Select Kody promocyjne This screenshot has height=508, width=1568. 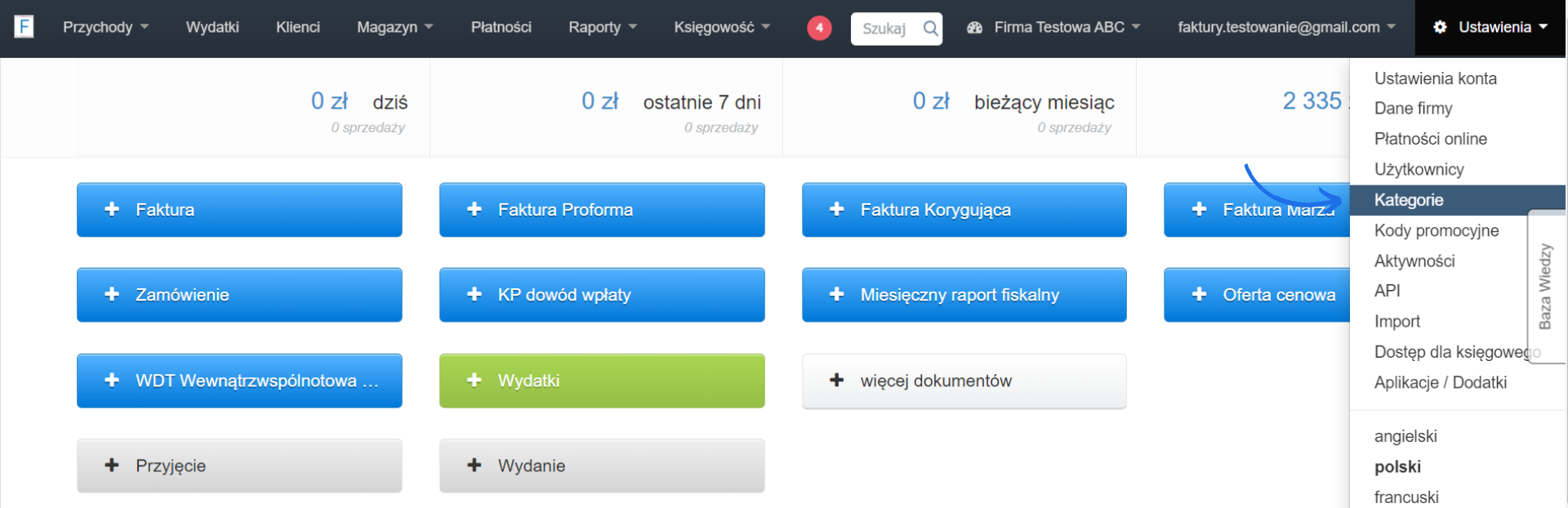pos(1437,230)
